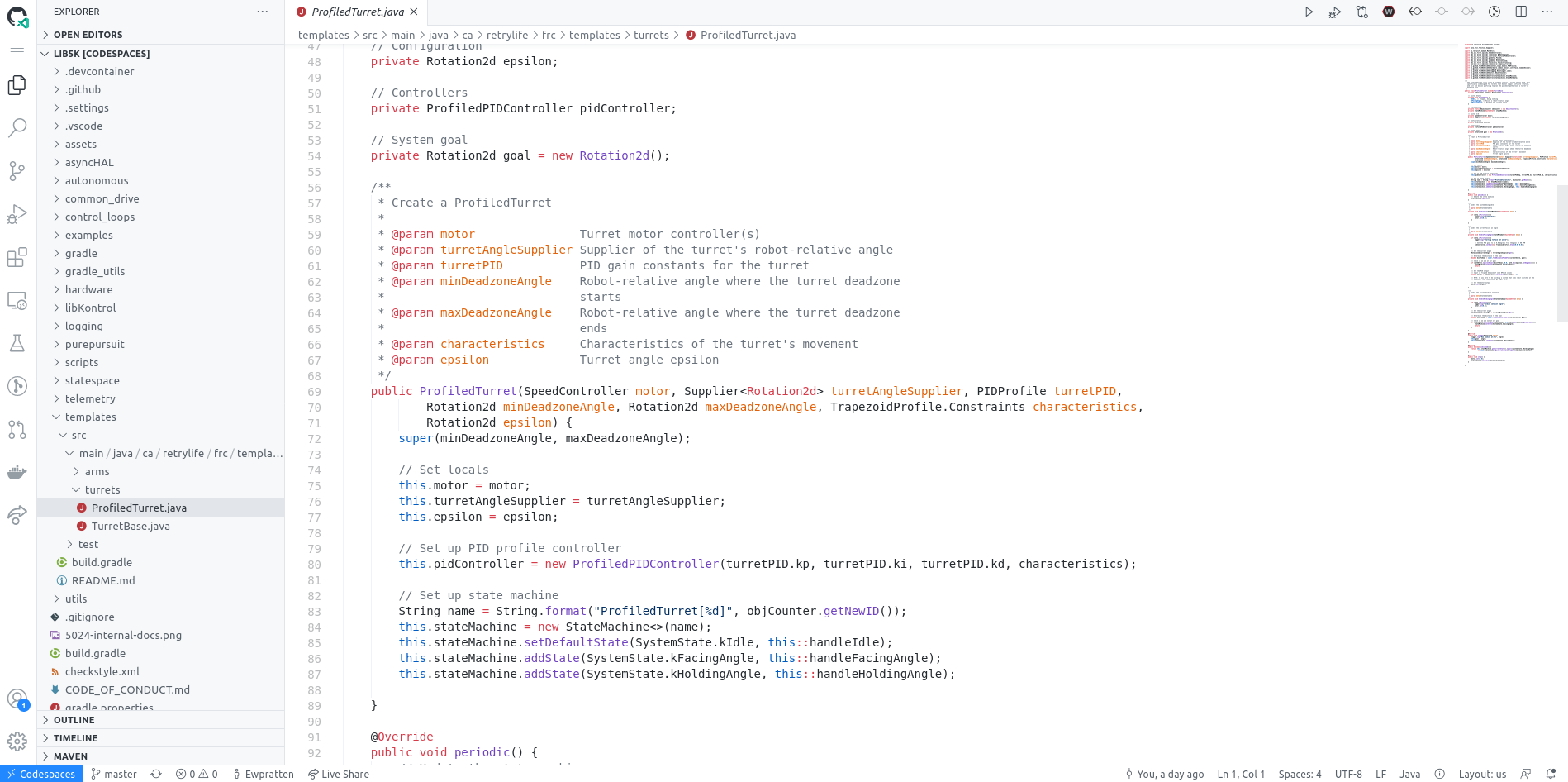
Task: Select the ProfiledTurret.java editor tab
Action: click(x=357, y=12)
